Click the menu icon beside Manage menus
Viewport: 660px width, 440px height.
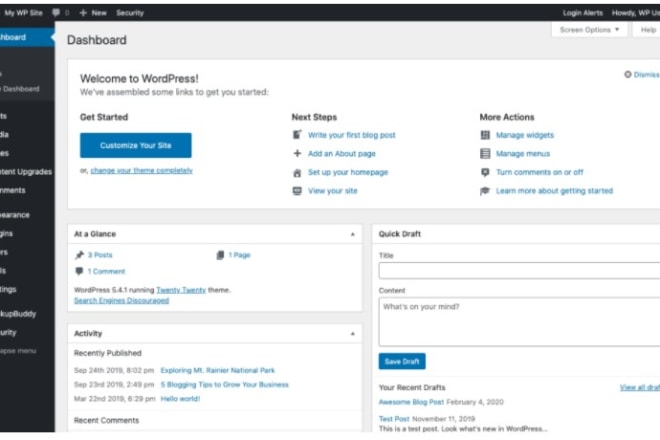point(485,153)
